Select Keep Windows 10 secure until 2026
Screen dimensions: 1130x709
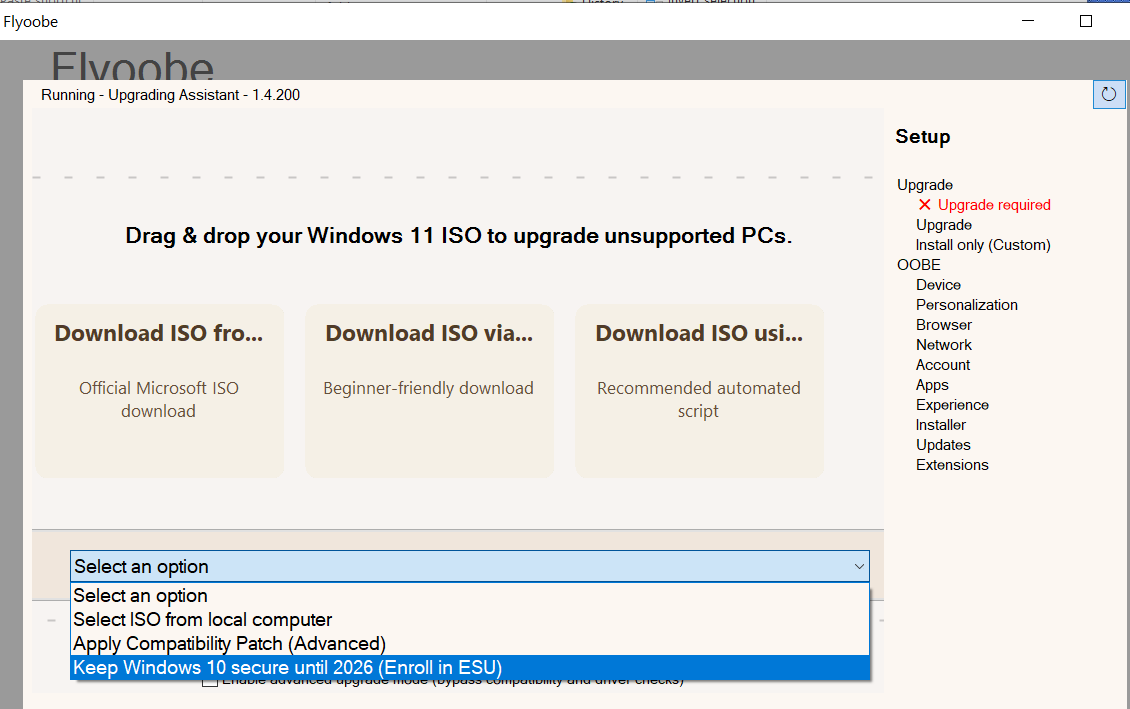tap(288, 668)
